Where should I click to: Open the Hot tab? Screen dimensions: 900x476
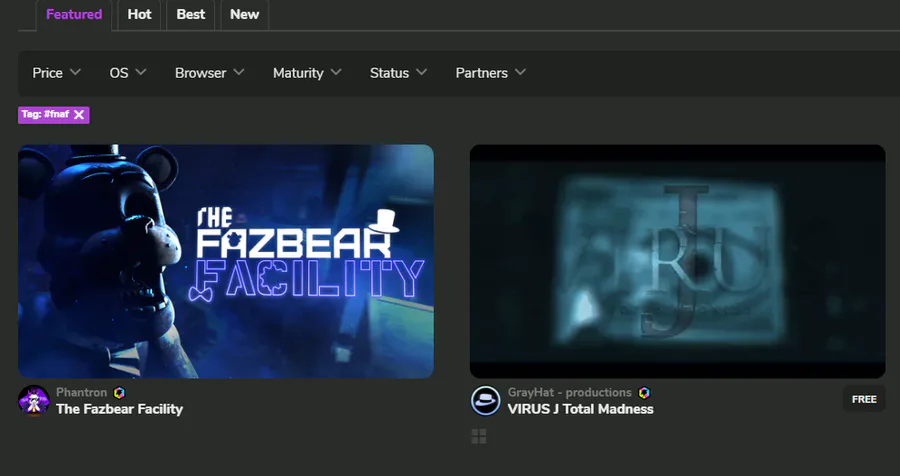pyautogui.click(x=139, y=15)
